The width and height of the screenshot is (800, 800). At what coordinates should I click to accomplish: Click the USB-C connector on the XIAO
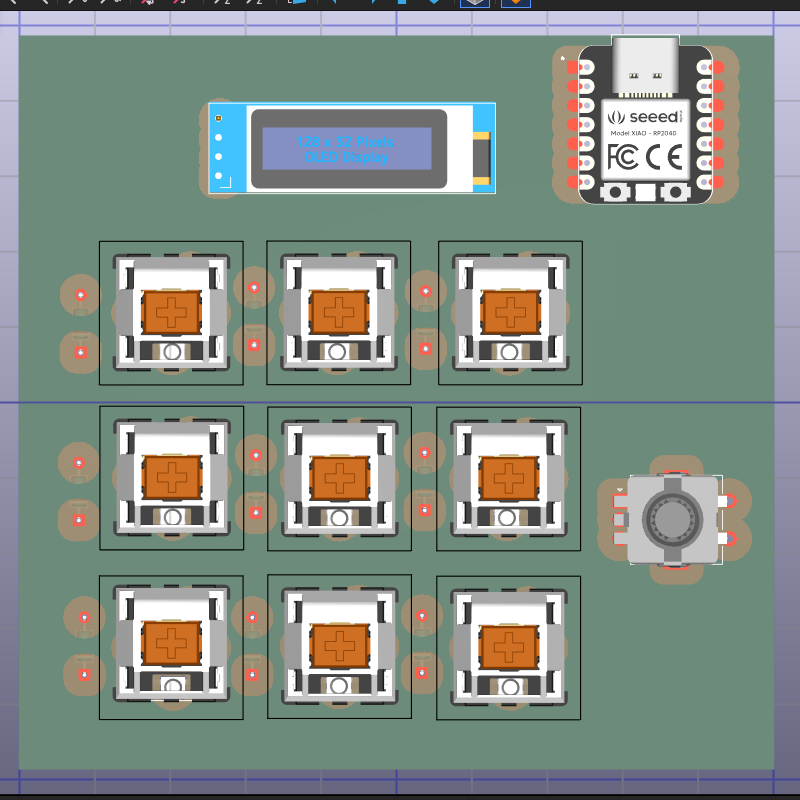point(645,66)
